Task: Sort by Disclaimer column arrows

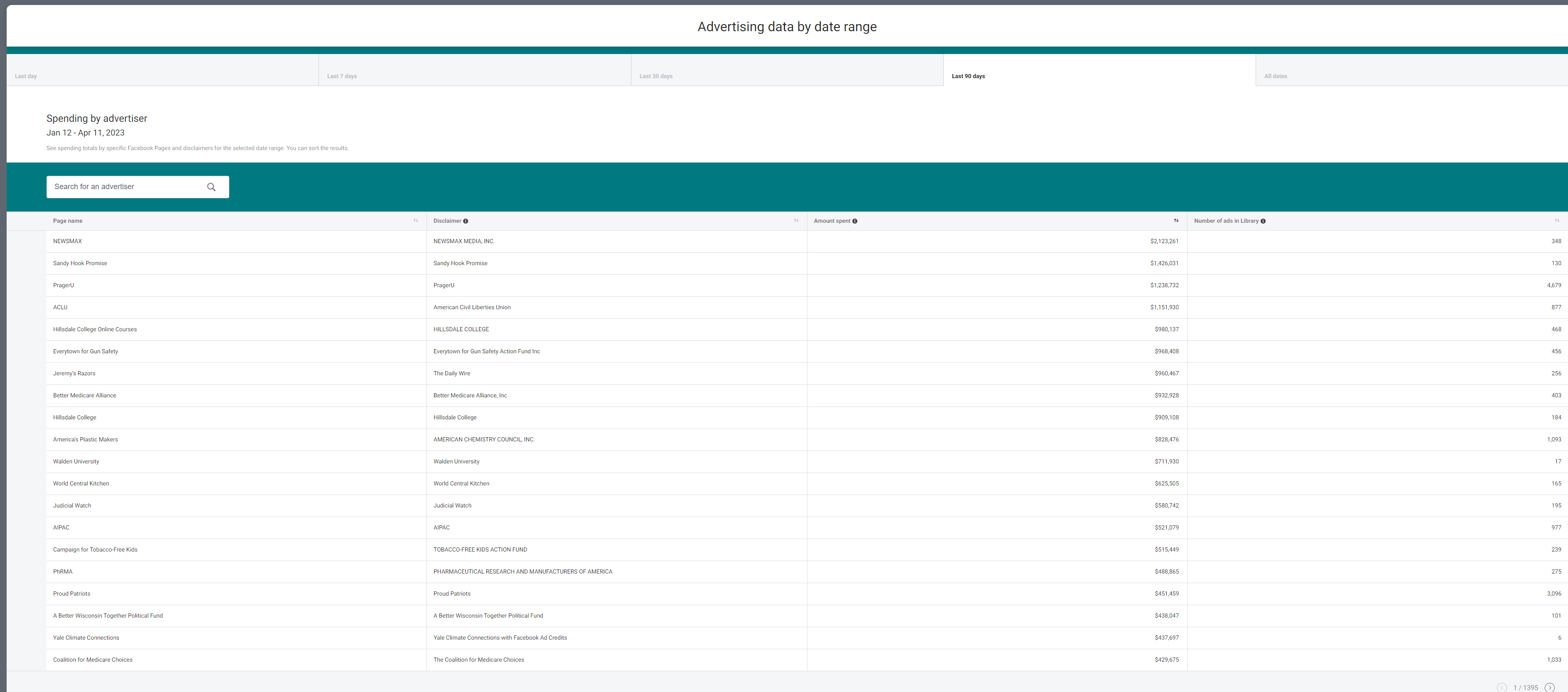Action: click(x=796, y=221)
